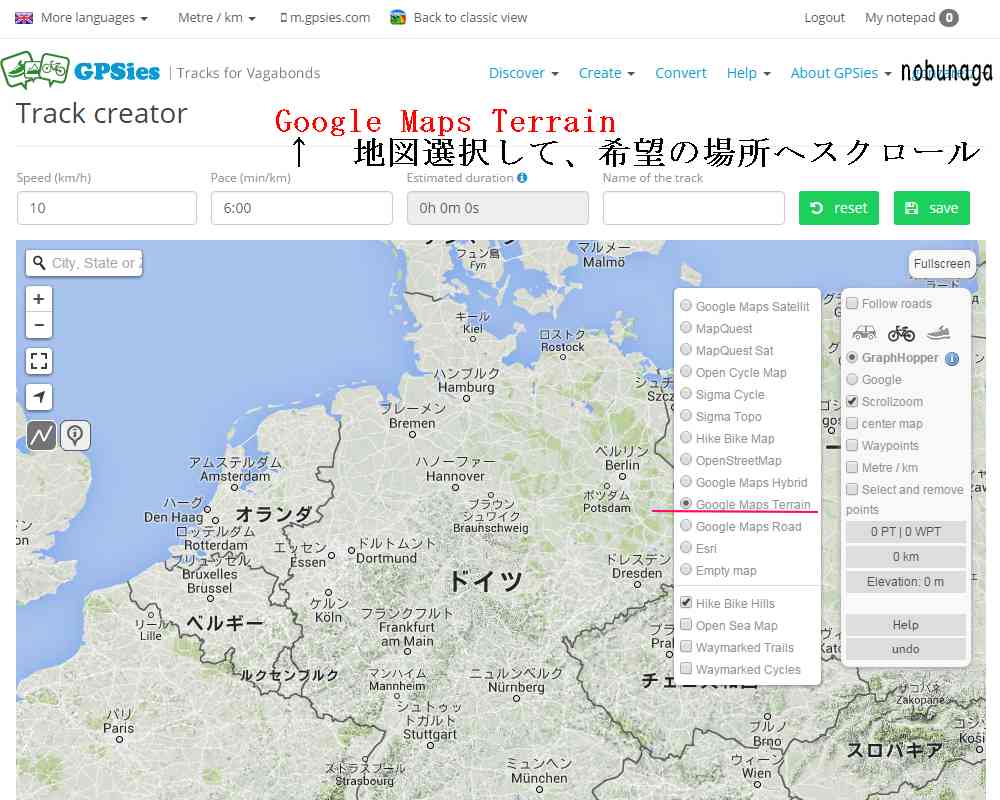Click the Name of the track field

click(x=693, y=208)
